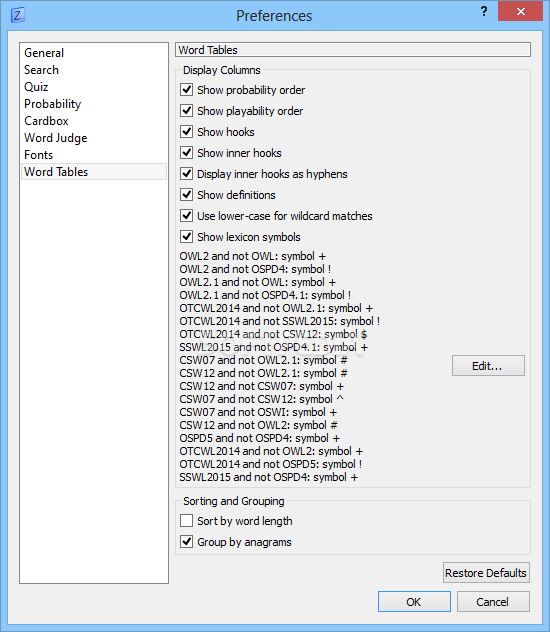Click 'CSW12 and not OWL2.1: symbol #'
Image resolution: width=550 pixels, height=632 pixels.
click(264, 373)
